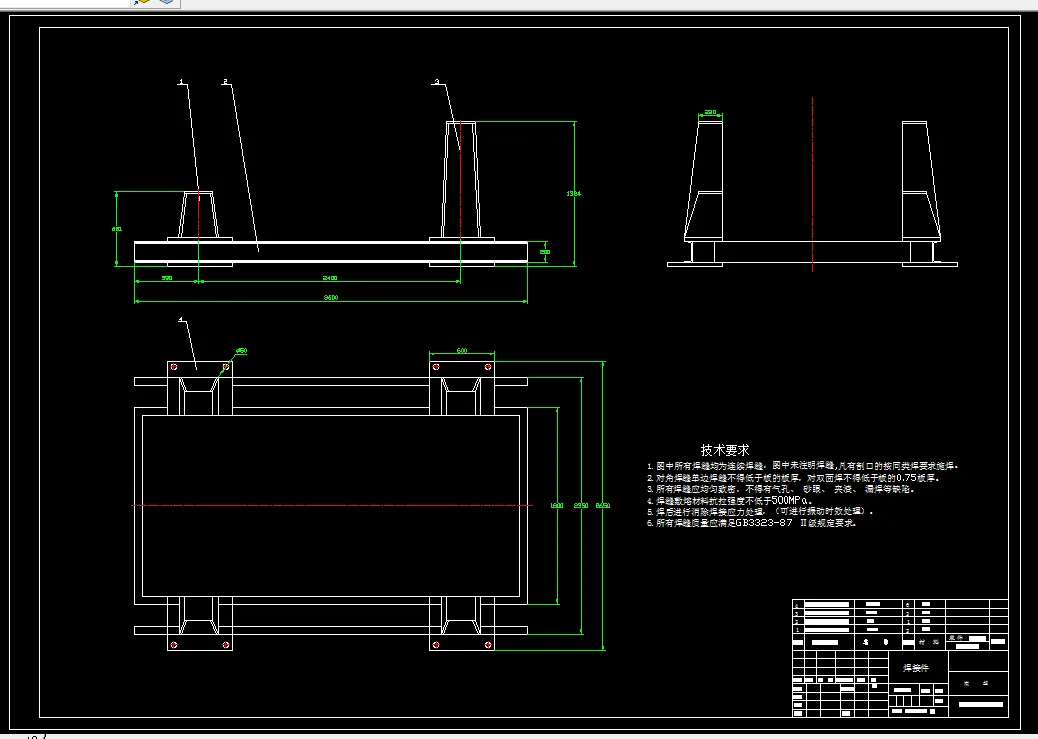Select technical note 2 mentioning 0.75板厚
The image size is (1038, 739).
[793, 477]
